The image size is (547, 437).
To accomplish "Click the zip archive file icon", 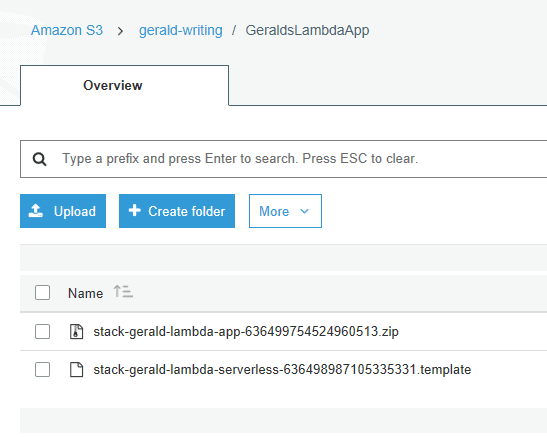I will pos(76,331).
